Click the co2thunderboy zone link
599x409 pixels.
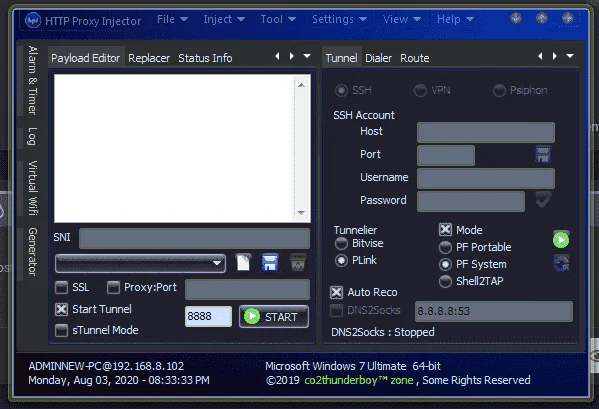[x=359, y=380]
